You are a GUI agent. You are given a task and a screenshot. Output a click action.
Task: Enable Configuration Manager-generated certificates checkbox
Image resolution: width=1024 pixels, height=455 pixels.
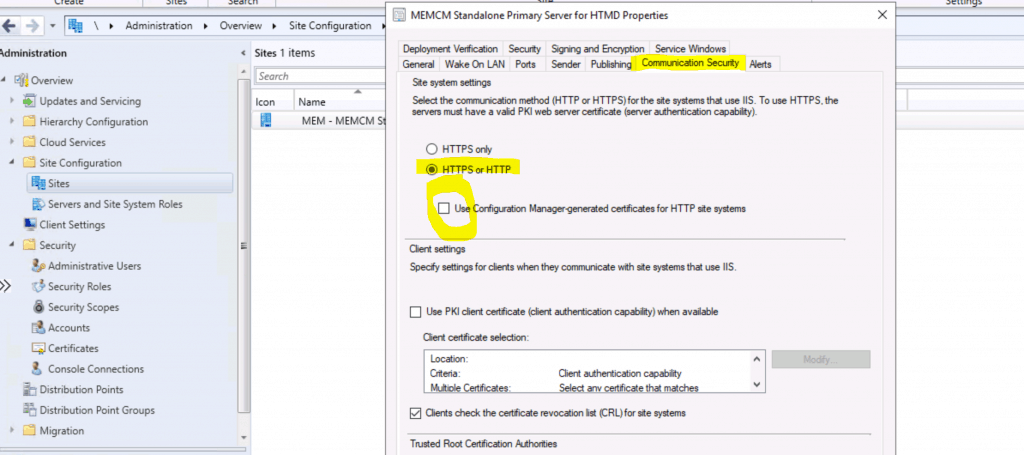pos(444,209)
